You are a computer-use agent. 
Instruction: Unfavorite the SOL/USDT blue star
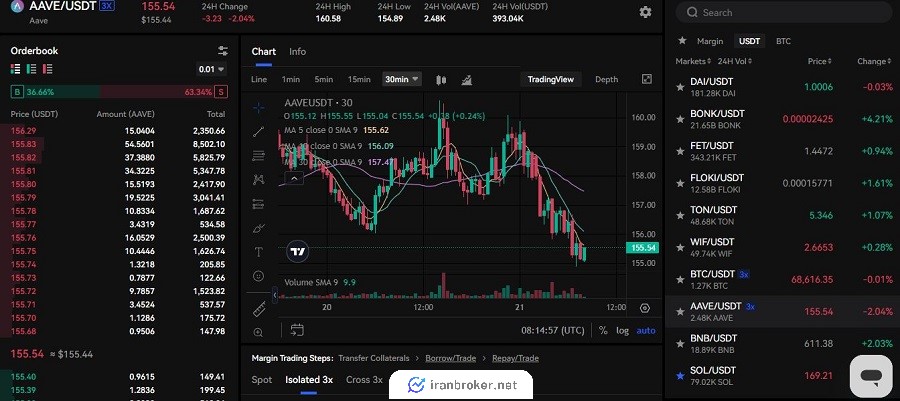pos(681,376)
